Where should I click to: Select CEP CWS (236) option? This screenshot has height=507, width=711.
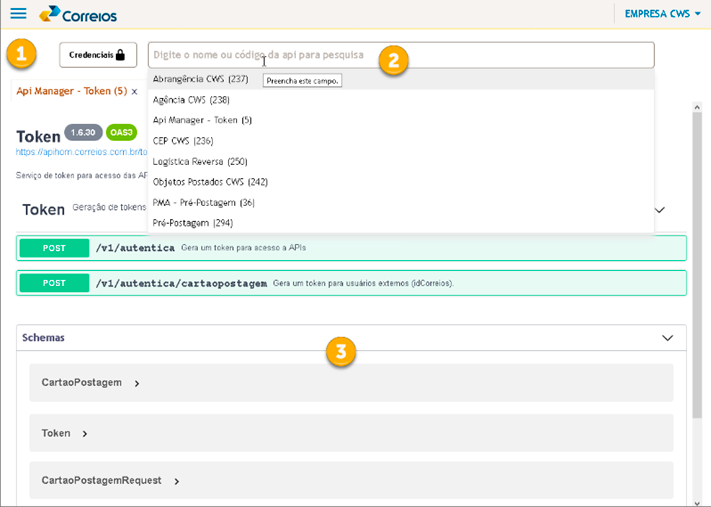point(401,141)
